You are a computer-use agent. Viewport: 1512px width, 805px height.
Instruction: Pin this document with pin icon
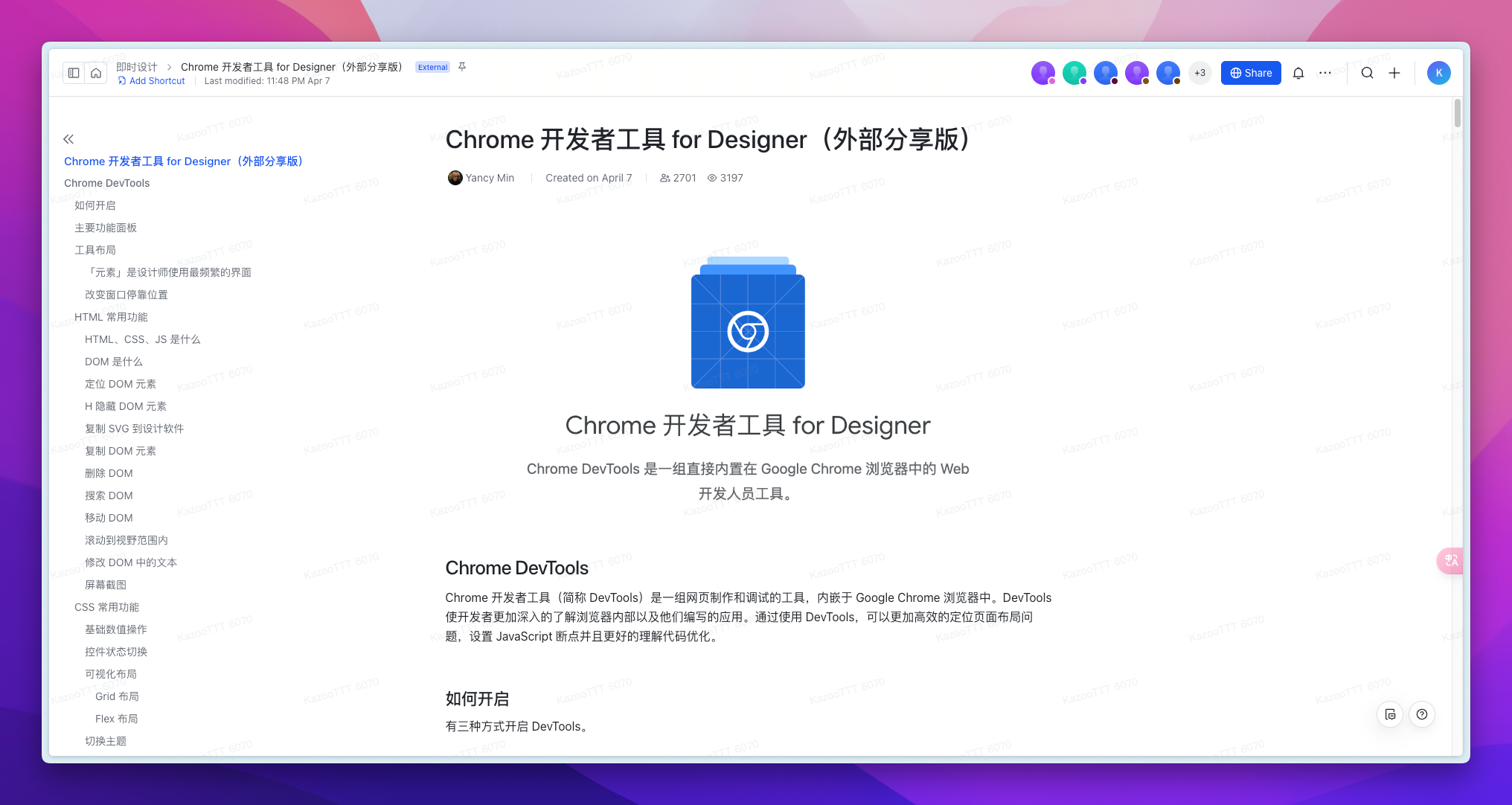point(462,67)
